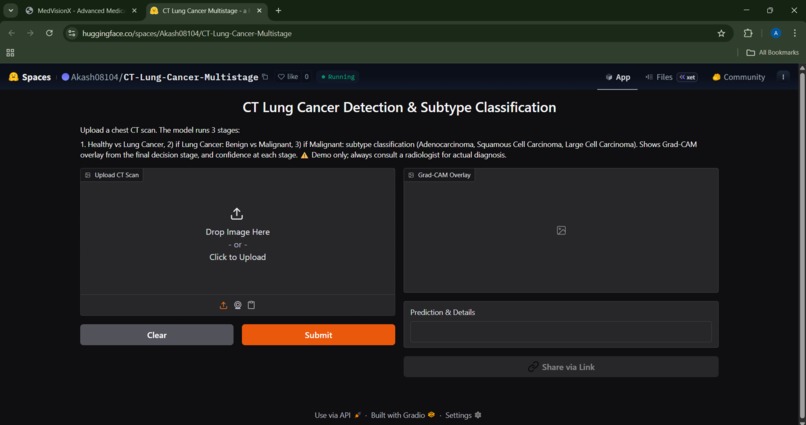Click the Grad-CAM Overlay label
The width and height of the screenshot is (806, 425).
pyautogui.click(x=439, y=175)
